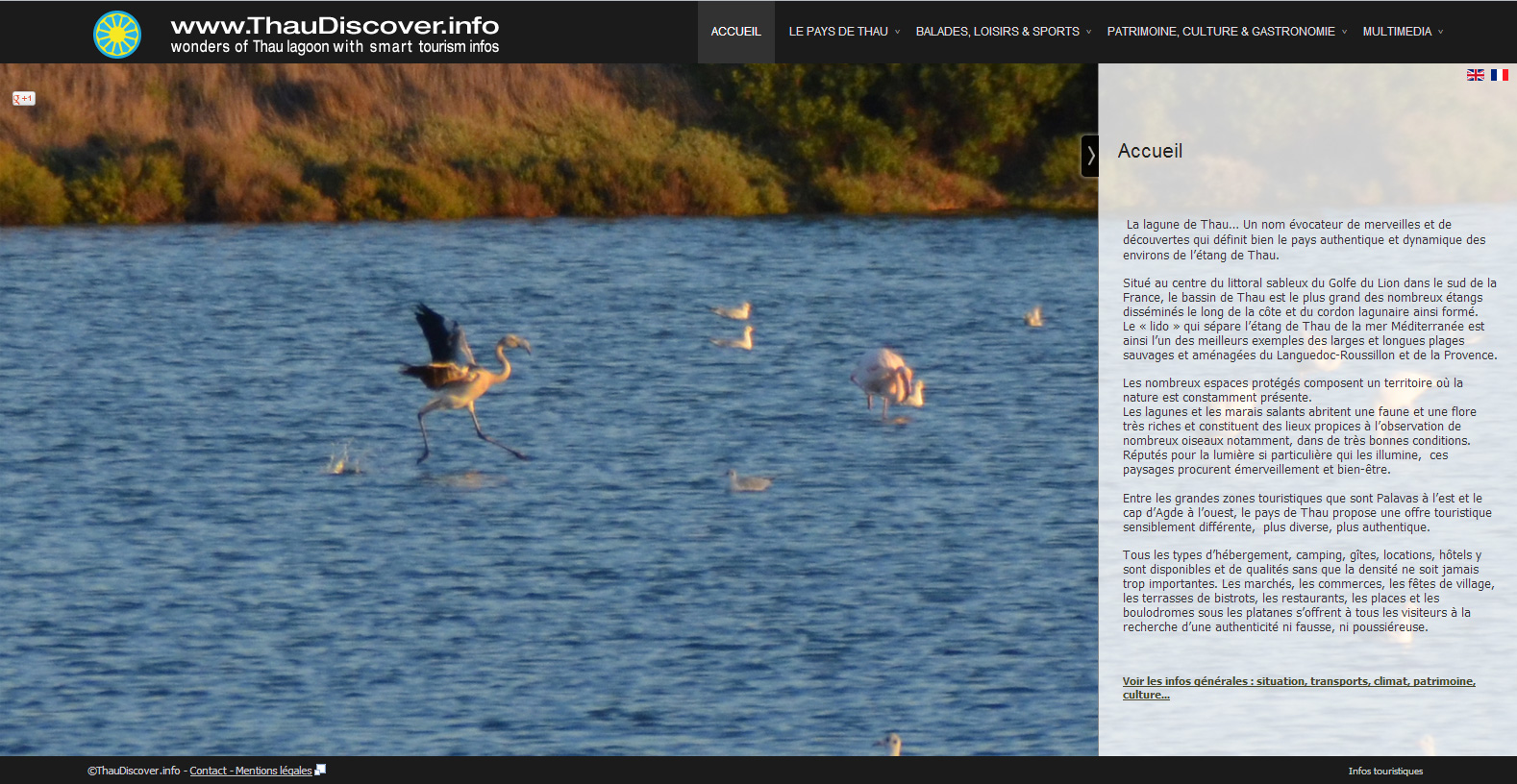Switch language with the French flag
The height and width of the screenshot is (784, 1517).
1500,75
